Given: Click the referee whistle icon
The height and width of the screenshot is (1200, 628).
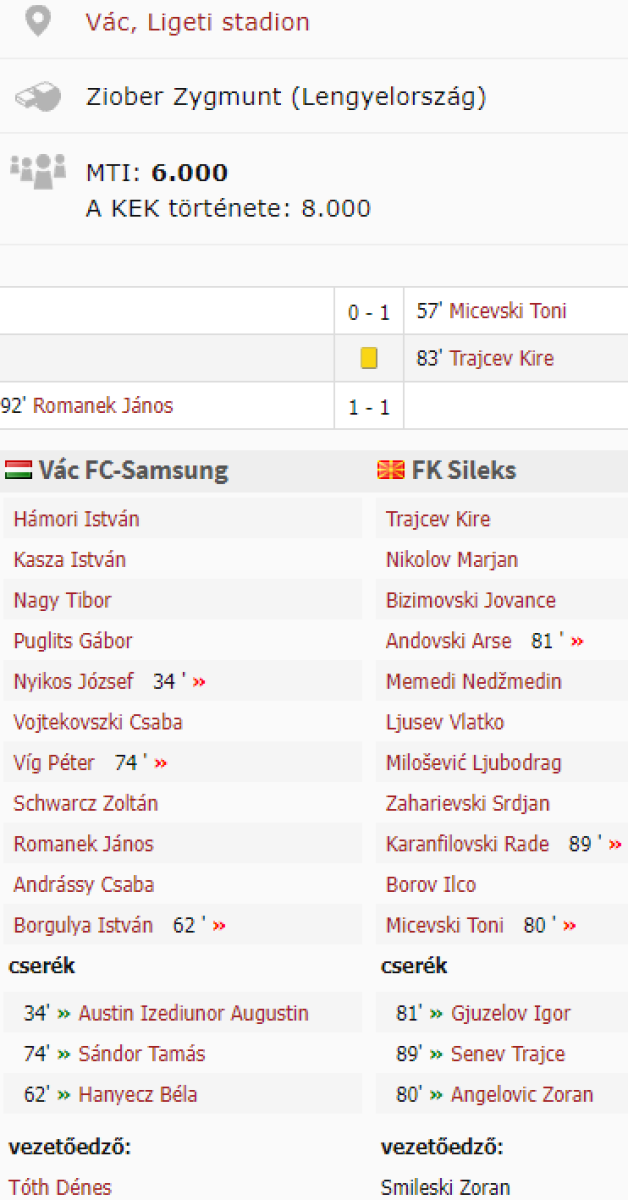Looking at the screenshot, I should (38, 97).
